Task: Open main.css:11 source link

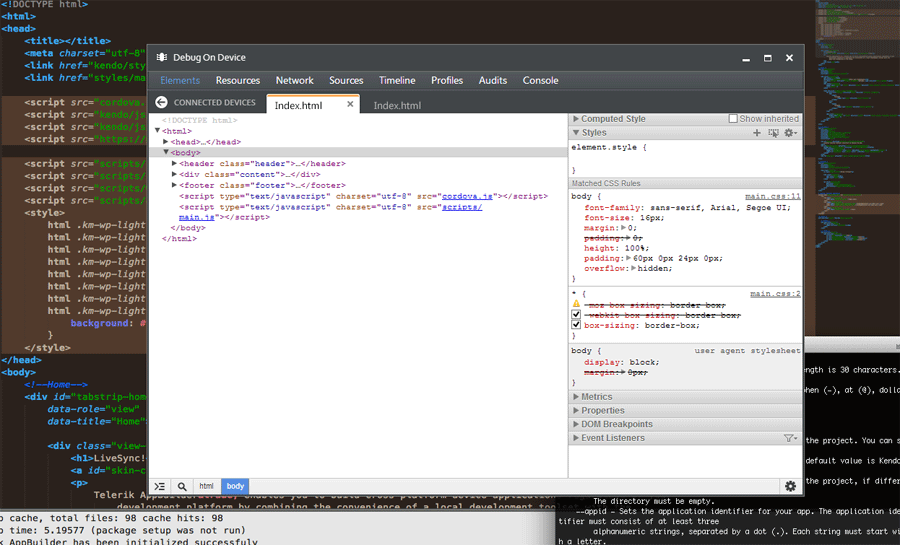Action: (x=773, y=196)
